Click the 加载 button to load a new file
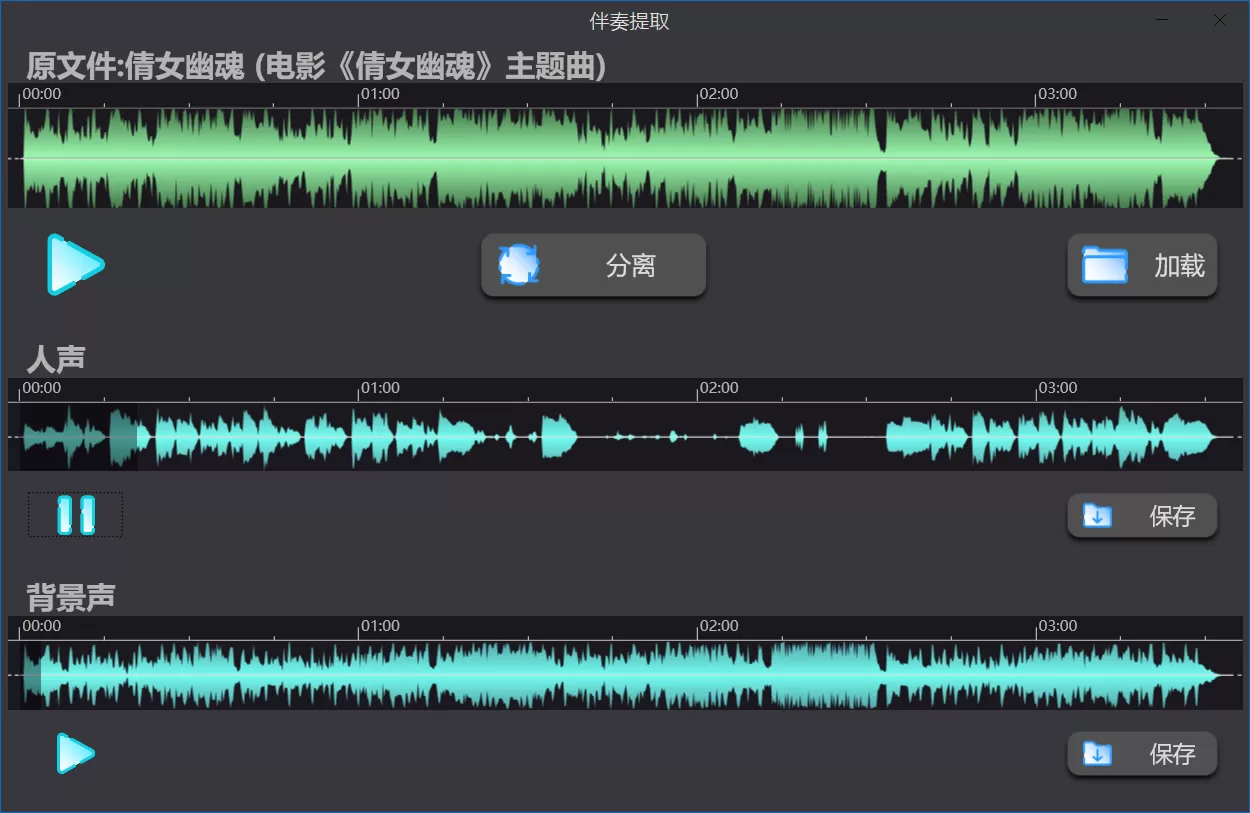 pyautogui.click(x=1142, y=265)
